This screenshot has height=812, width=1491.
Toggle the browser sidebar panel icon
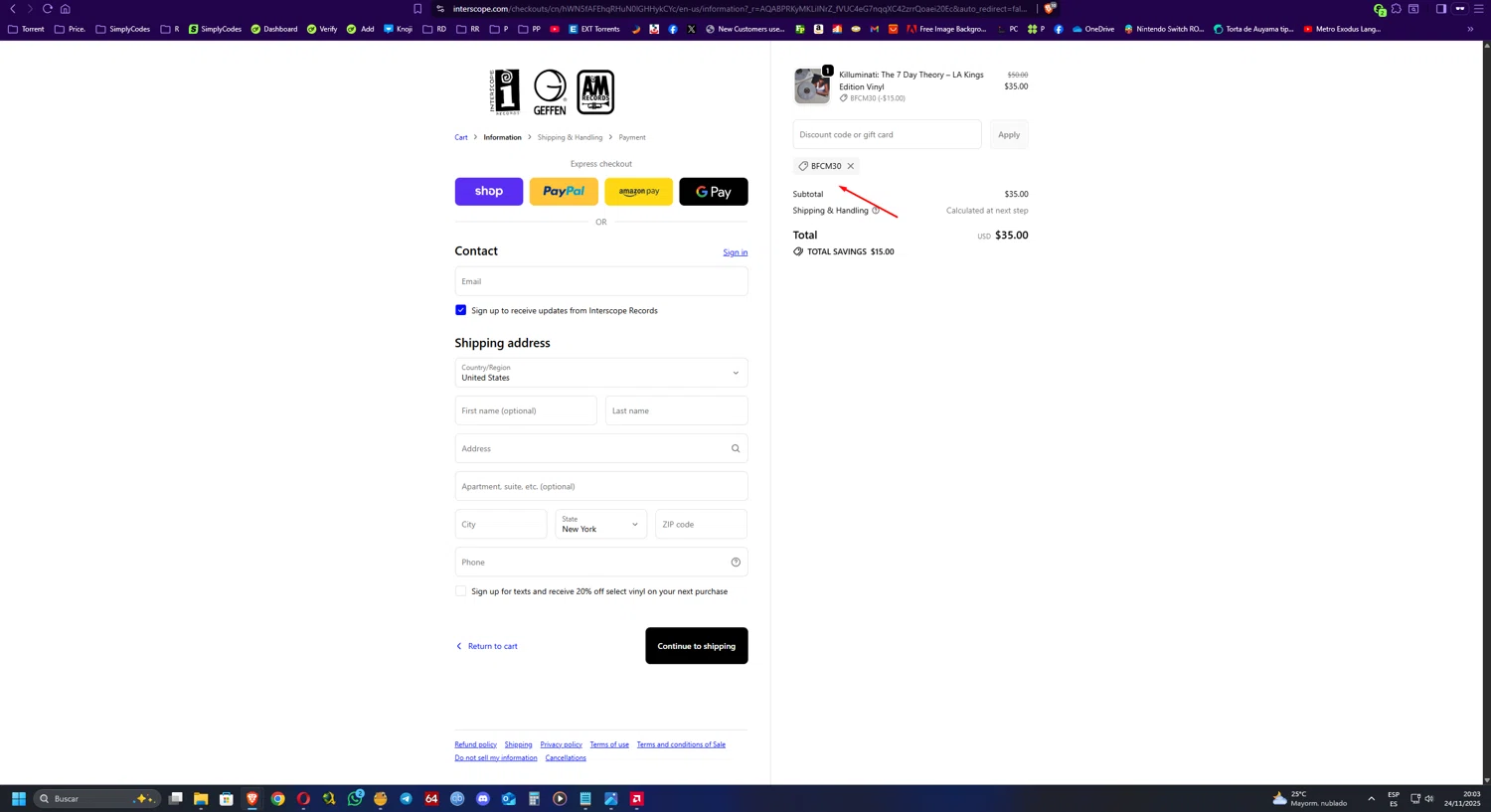[x=1441, y=9]
